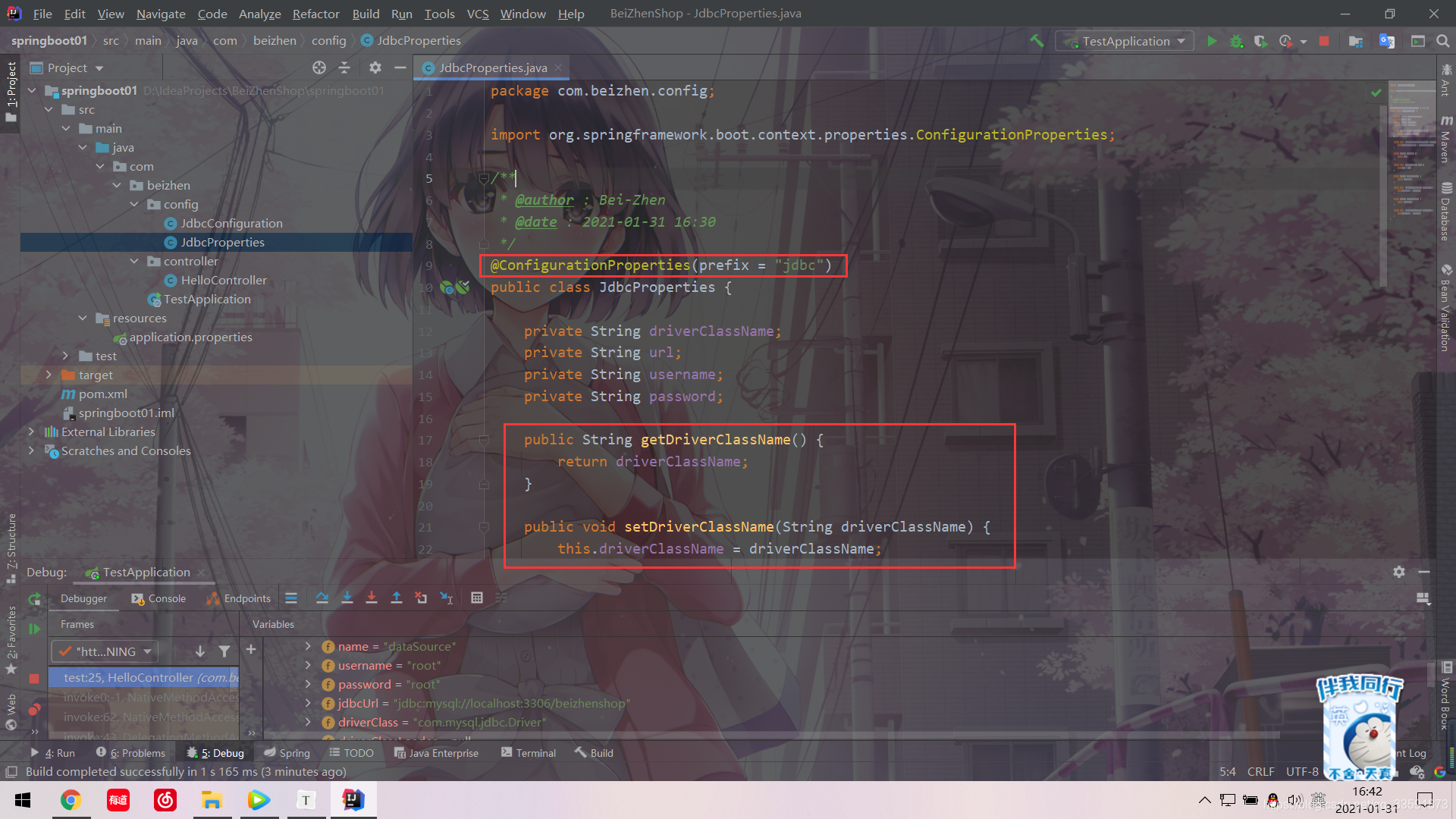
Task: Start debugging with the green bug icon
Action: coord(1236,41)
